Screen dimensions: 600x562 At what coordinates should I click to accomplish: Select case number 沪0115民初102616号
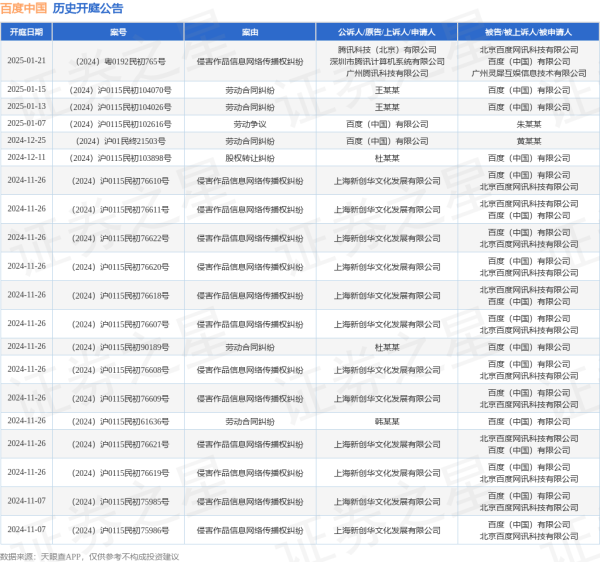[121, 124]
